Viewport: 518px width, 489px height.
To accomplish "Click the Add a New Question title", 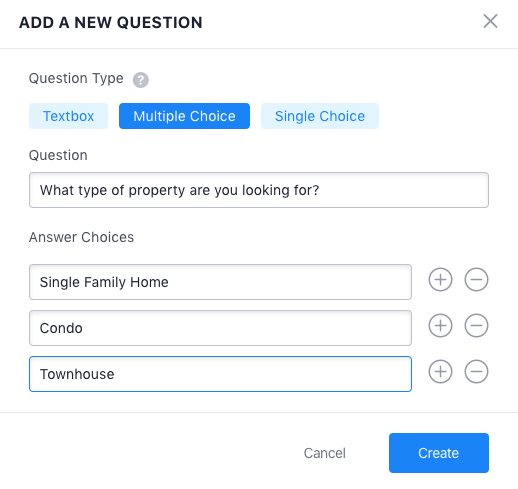I will coord(111,23).
